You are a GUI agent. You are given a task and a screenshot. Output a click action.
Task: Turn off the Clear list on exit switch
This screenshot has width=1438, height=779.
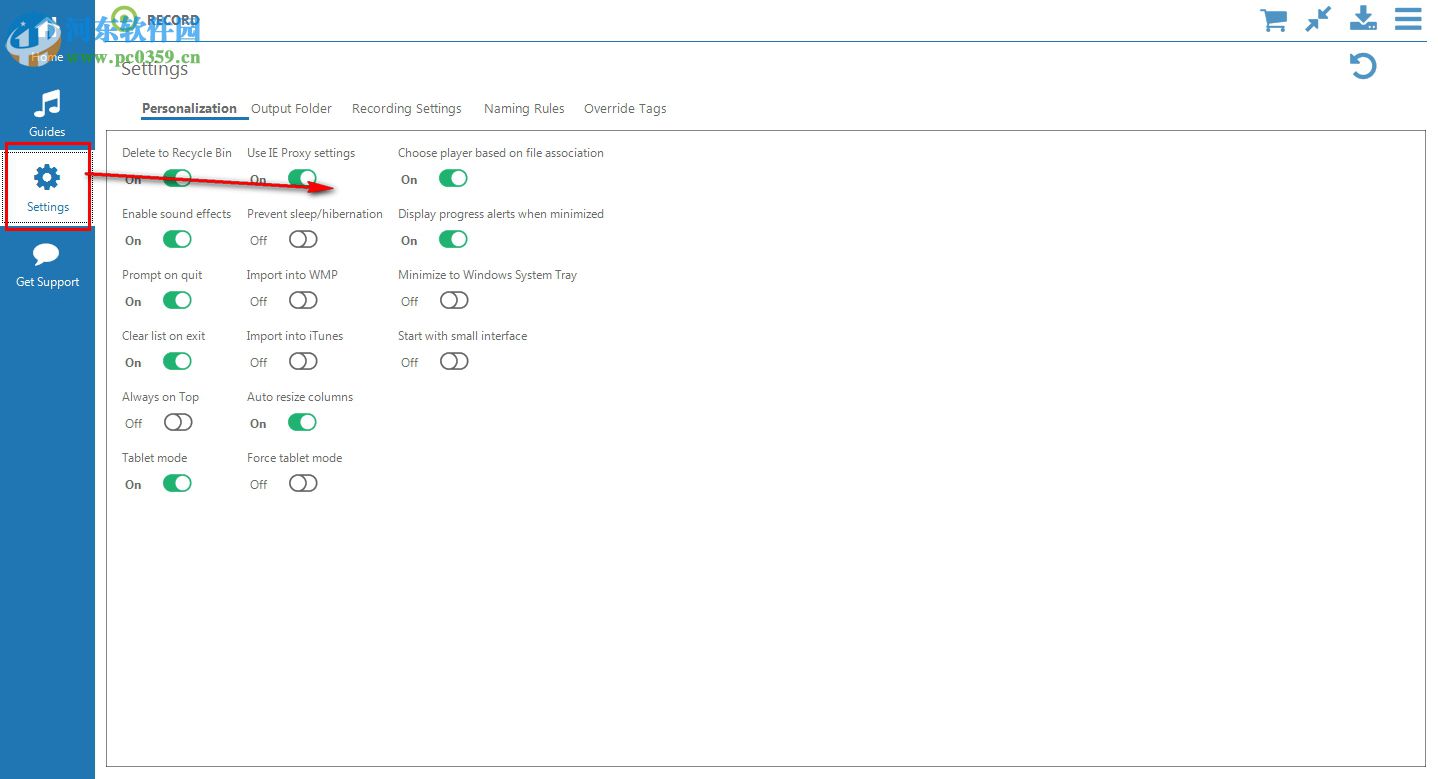(x=177, y=362)
